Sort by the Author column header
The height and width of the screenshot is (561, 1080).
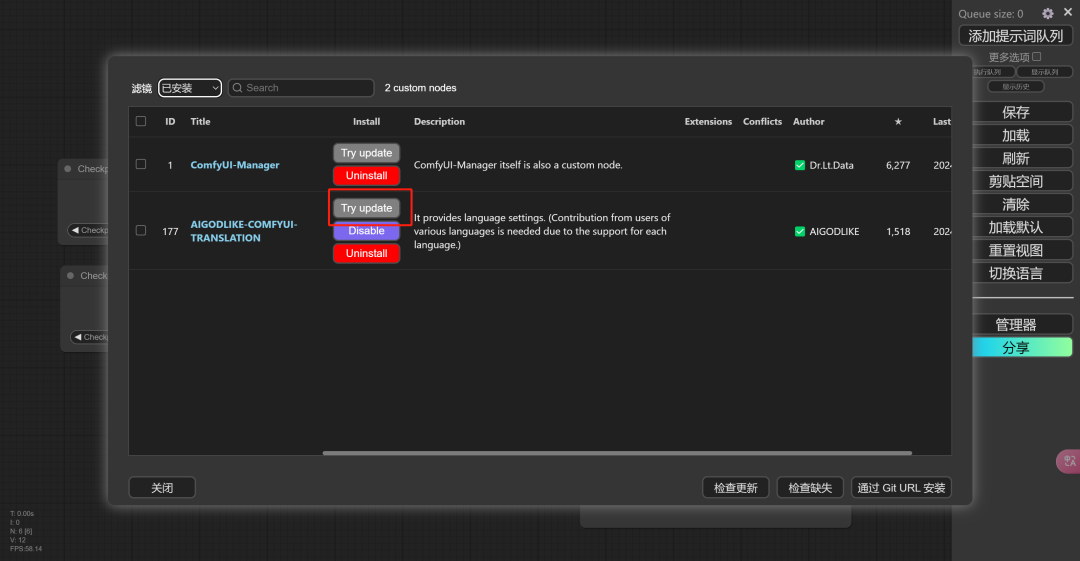[x=809, y=121]
